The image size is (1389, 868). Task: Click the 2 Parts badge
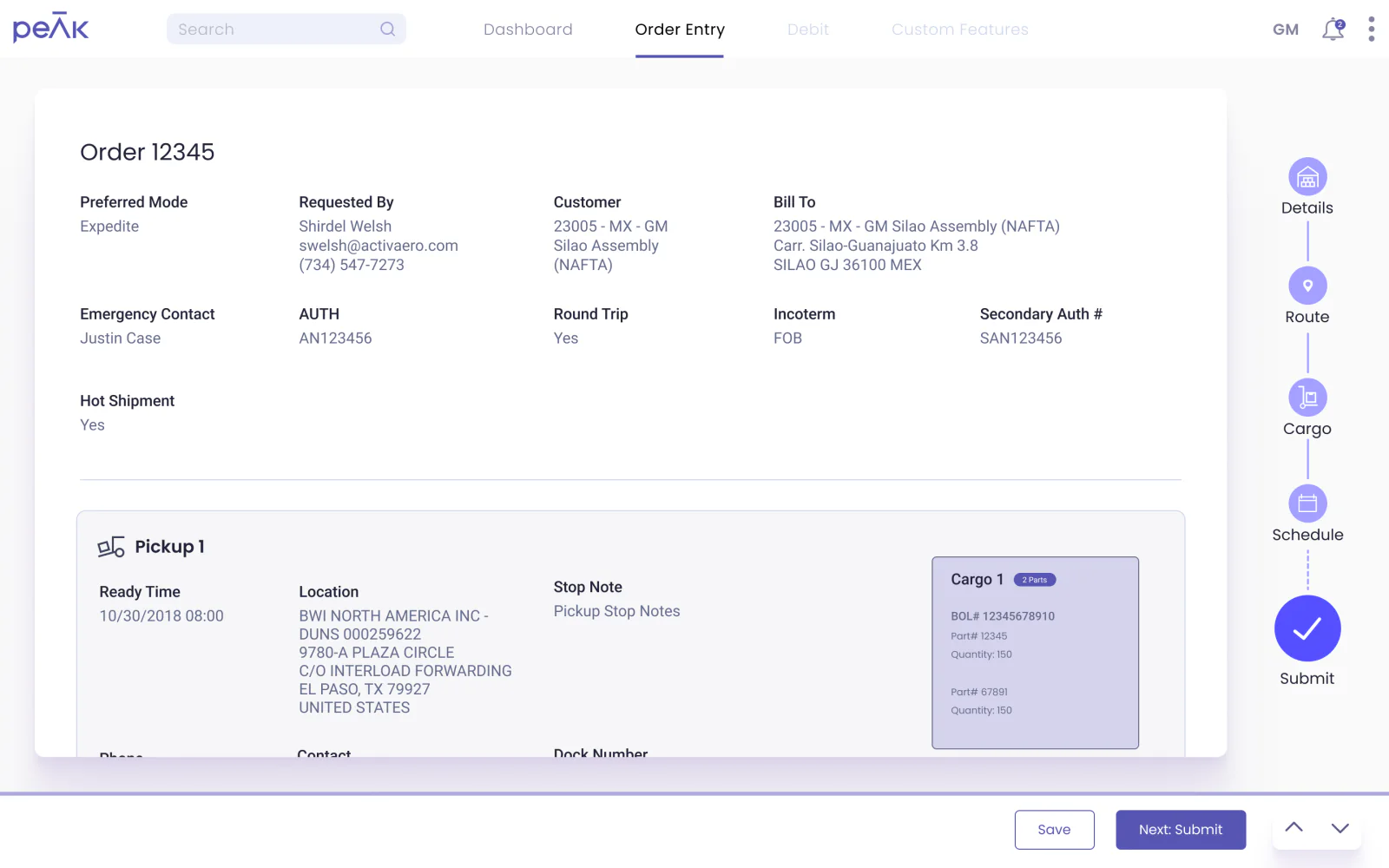coord(1035,580)
